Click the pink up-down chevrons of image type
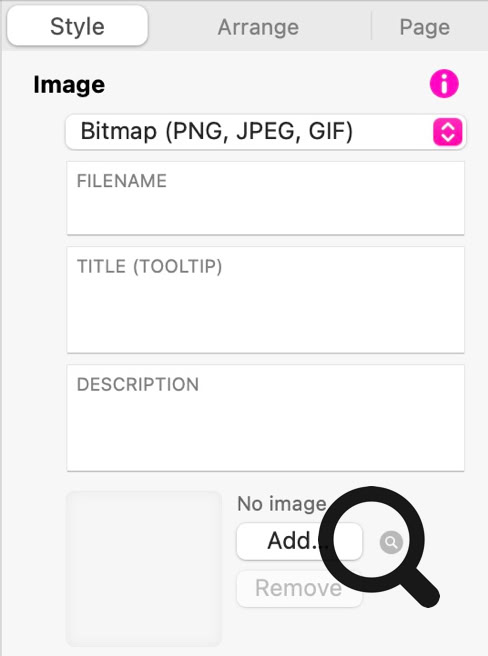The image size is (488, 656). 447,132
